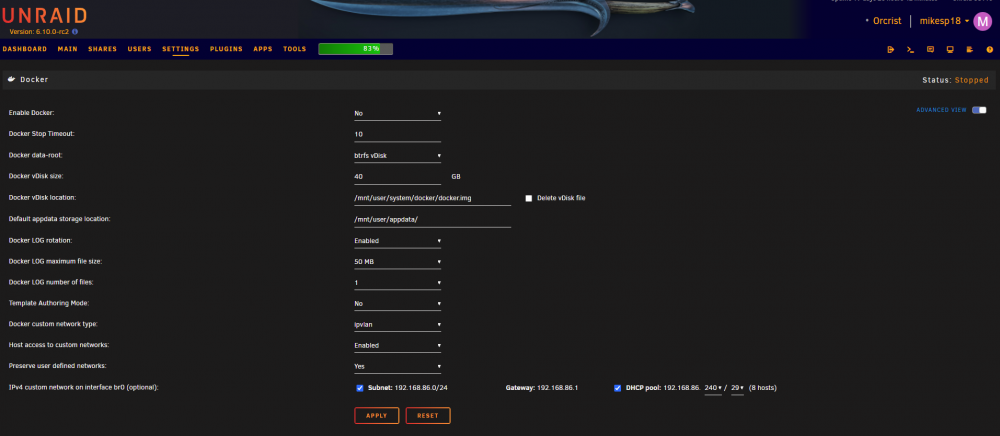Toggle the Advanced View switch
This screenshot has height=436, width=1000.
979,110
